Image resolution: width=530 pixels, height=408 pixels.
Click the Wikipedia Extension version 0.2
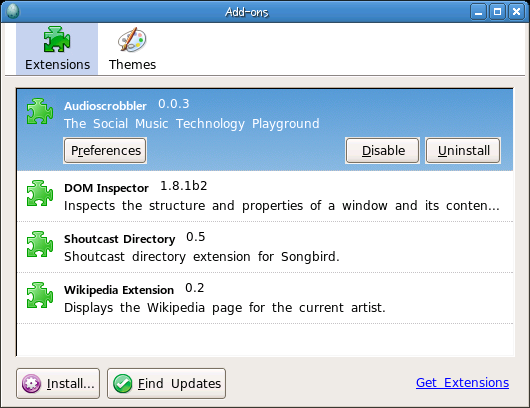195,288
